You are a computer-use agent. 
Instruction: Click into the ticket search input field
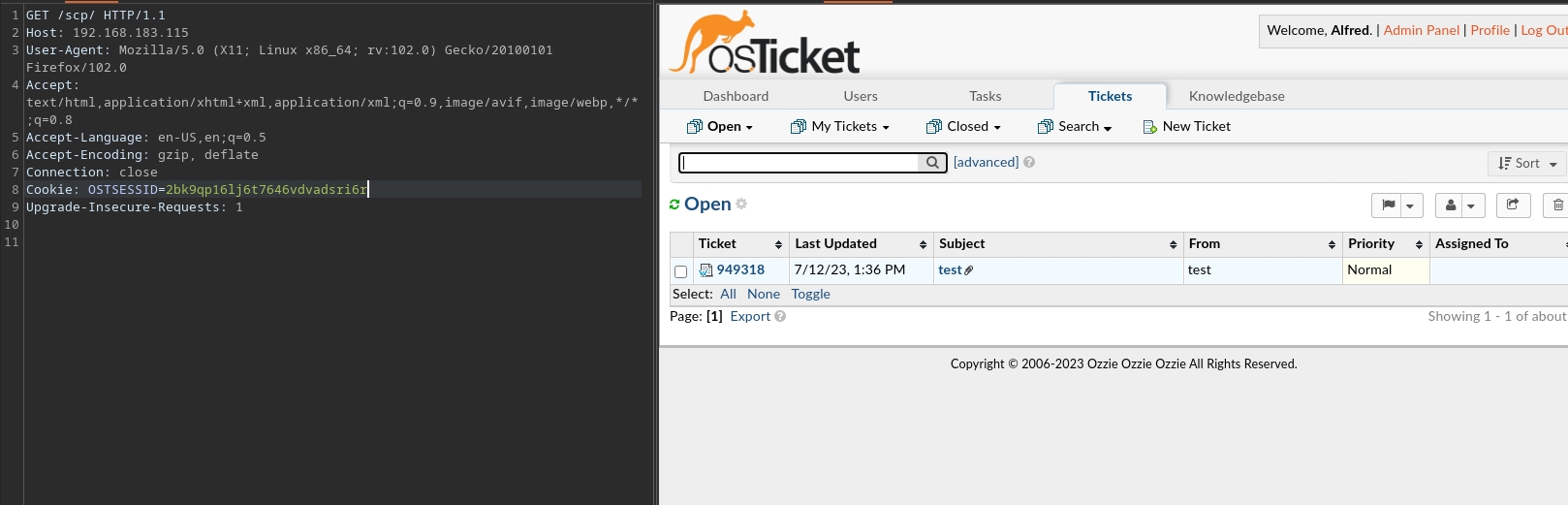(799, 163)
